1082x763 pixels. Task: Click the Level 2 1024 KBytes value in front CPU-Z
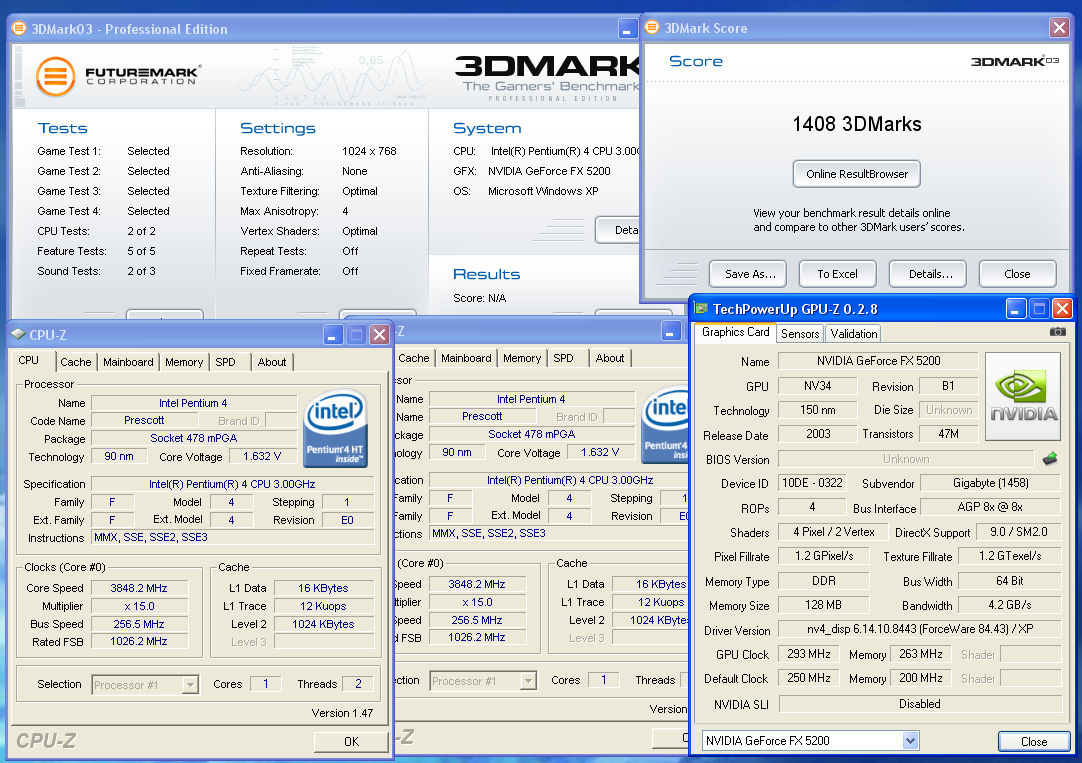coord(324,624)
